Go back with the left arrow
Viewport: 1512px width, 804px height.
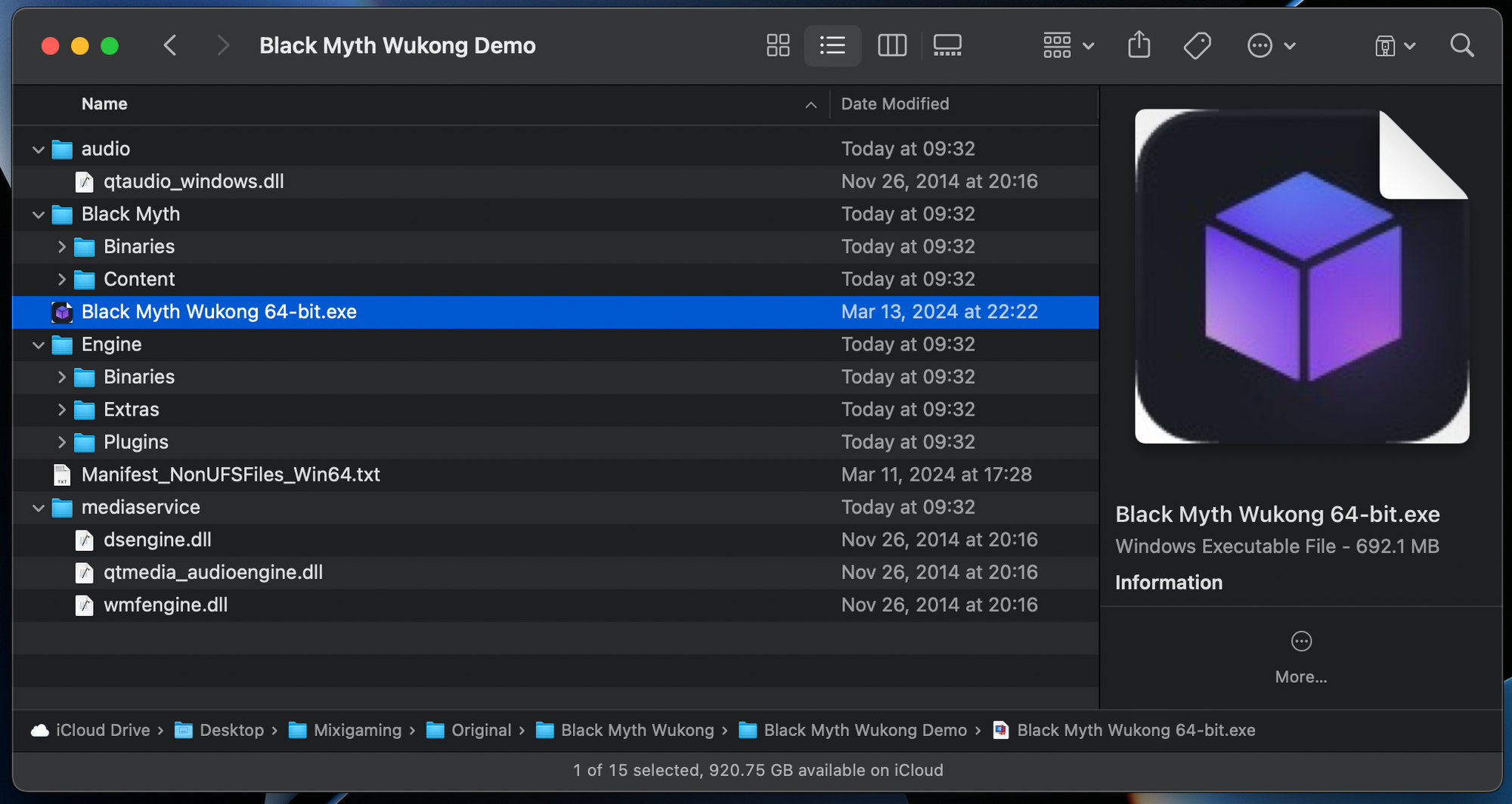click(x=170, y=45)
